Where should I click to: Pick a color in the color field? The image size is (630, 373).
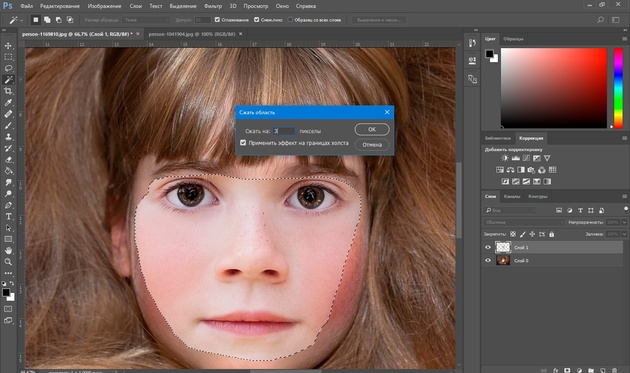pos(554,88)
